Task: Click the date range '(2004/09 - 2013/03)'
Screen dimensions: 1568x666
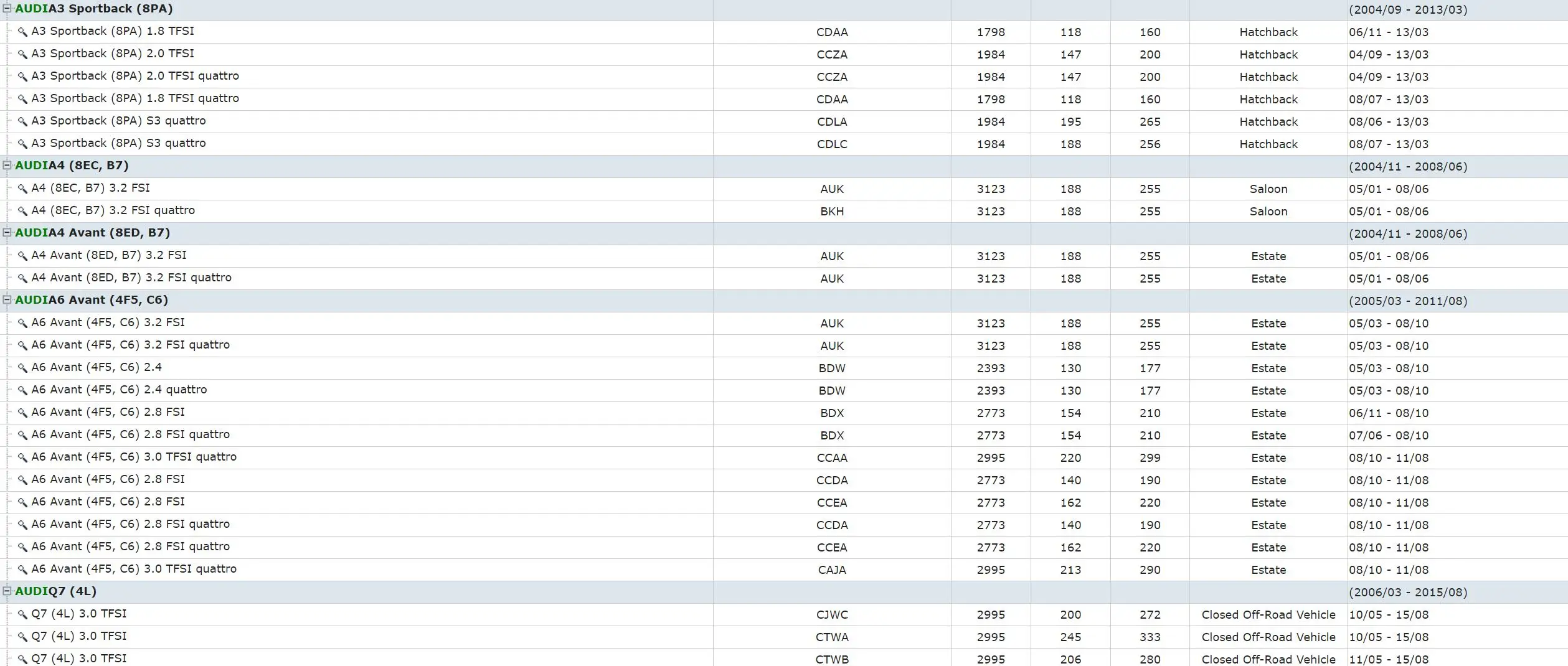Action: click(x=1408, y=10)
